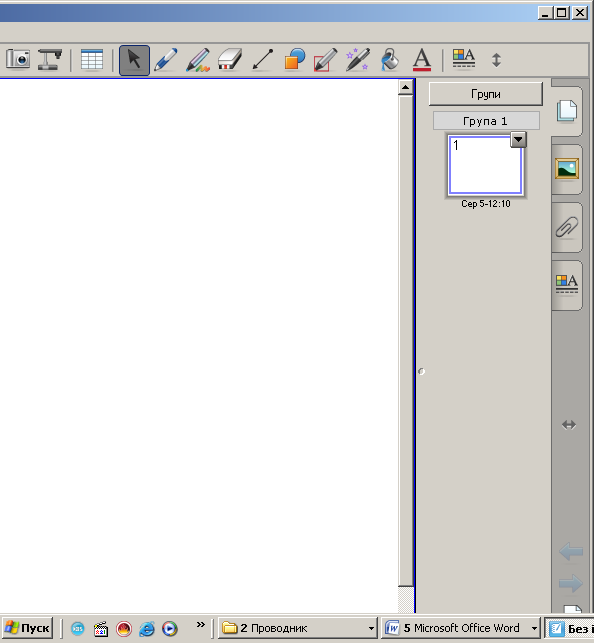Select the Shape Recognition Pen
This screenshot has width=594, height=643.
click(x=325, y=60)
